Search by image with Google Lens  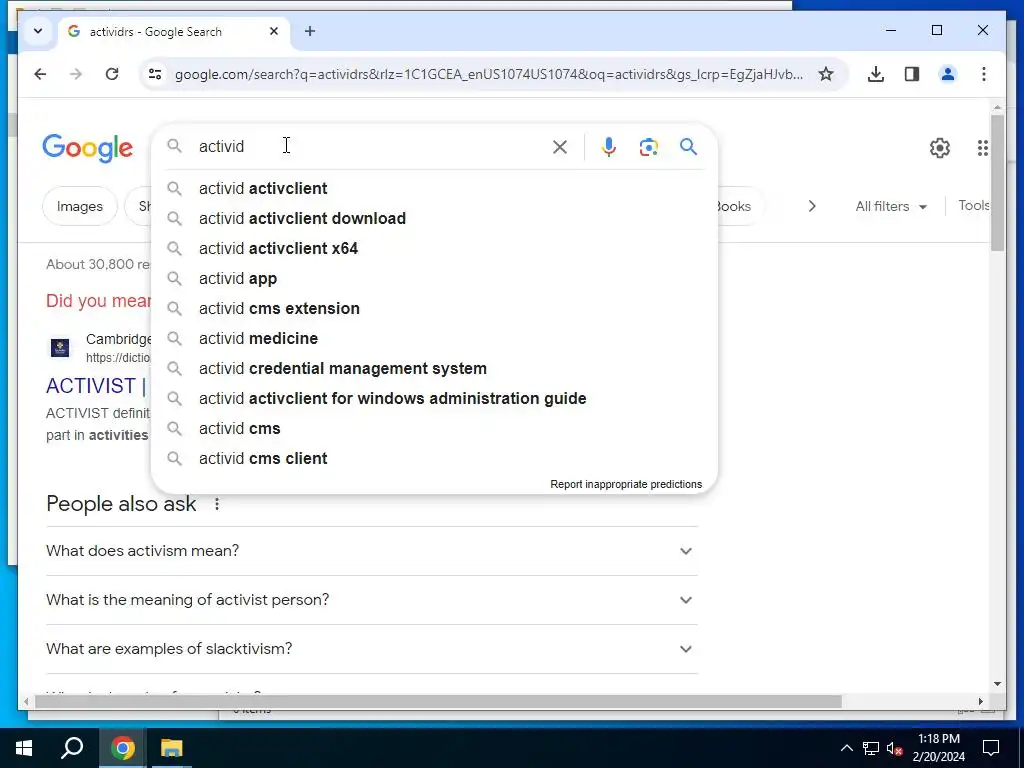pyautogui.click(x=648, y=147)
